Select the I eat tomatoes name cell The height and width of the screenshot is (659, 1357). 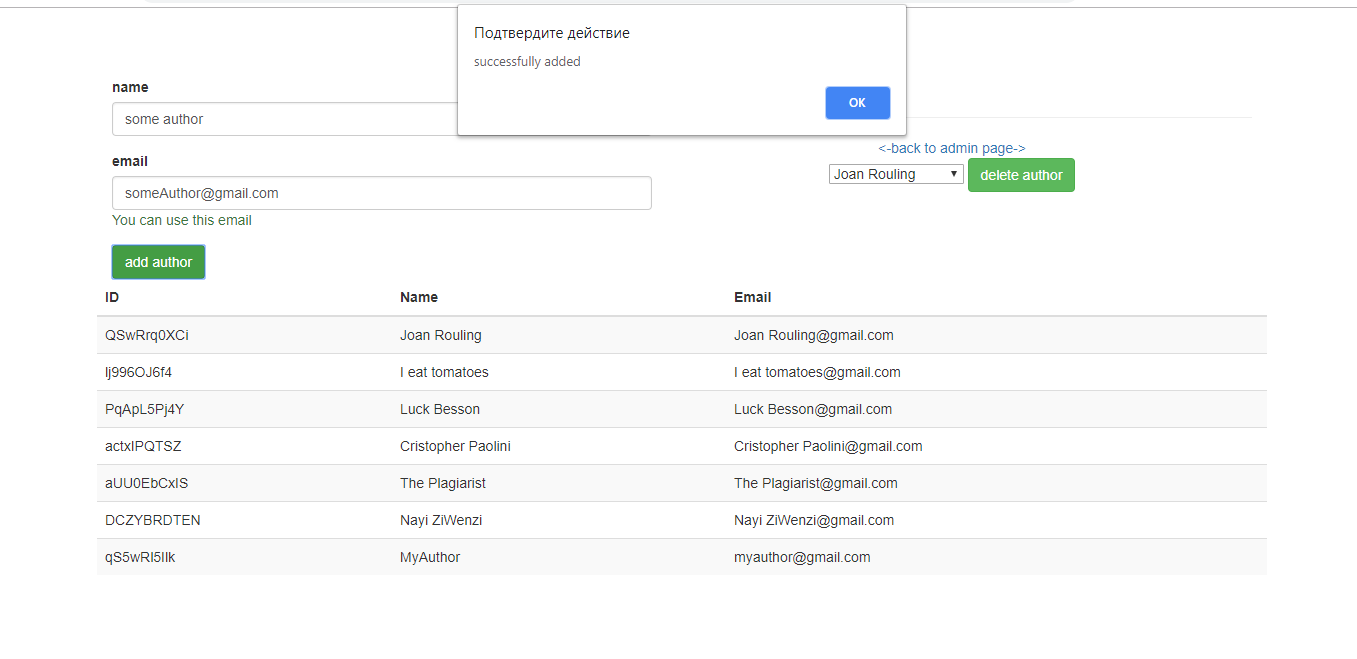(x=444, y=372)
